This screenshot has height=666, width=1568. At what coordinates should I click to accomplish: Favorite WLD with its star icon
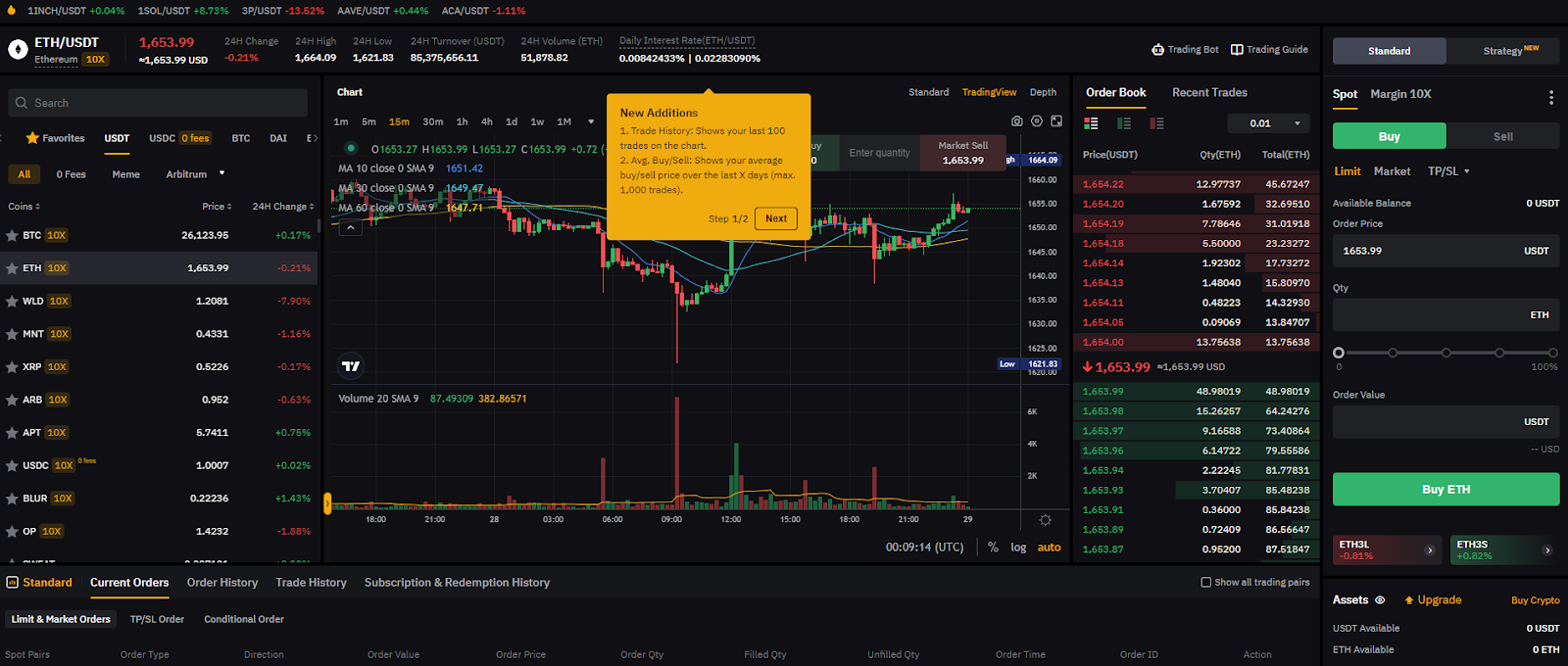pyautogui.click(x=12, y=302)
